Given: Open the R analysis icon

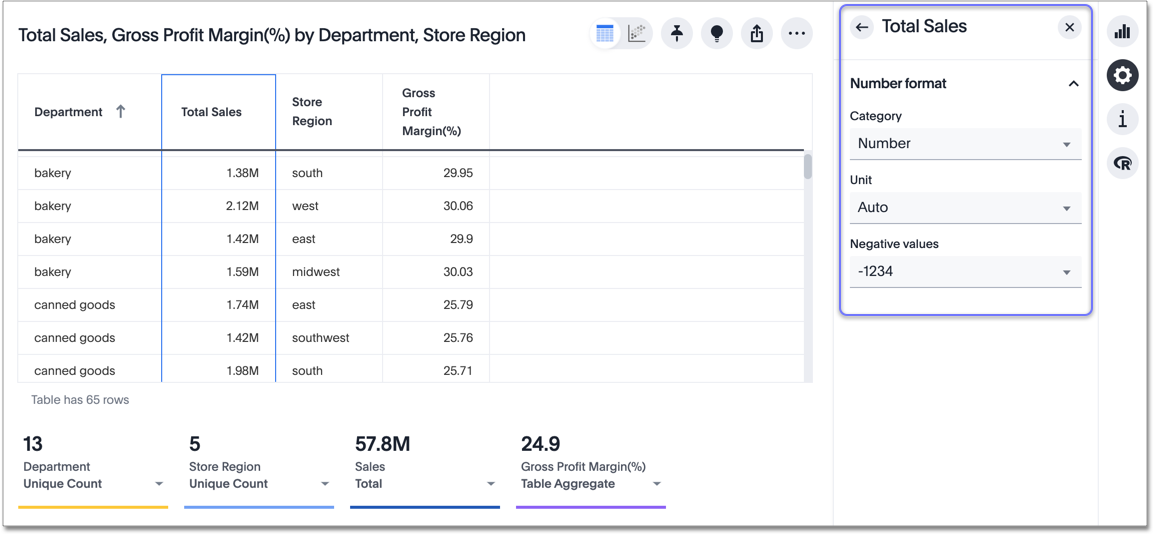Looking at the screenshot, I should tap(1122, 164).
